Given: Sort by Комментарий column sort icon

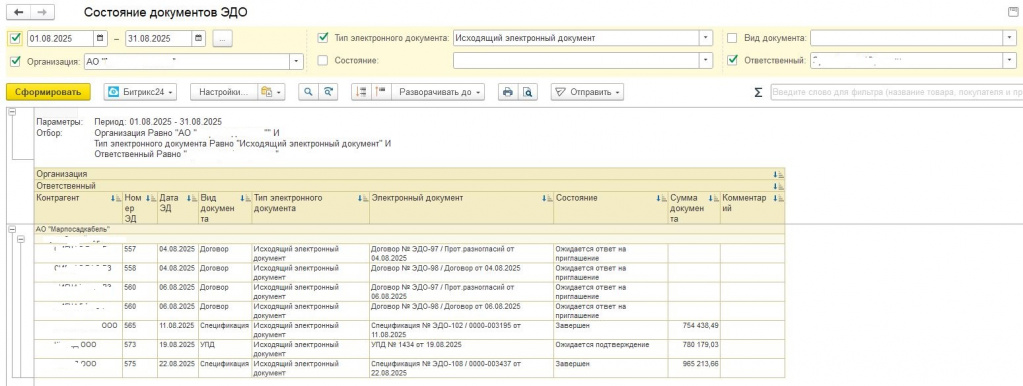Looking at the screenshot, I should [x=778, y=198].
